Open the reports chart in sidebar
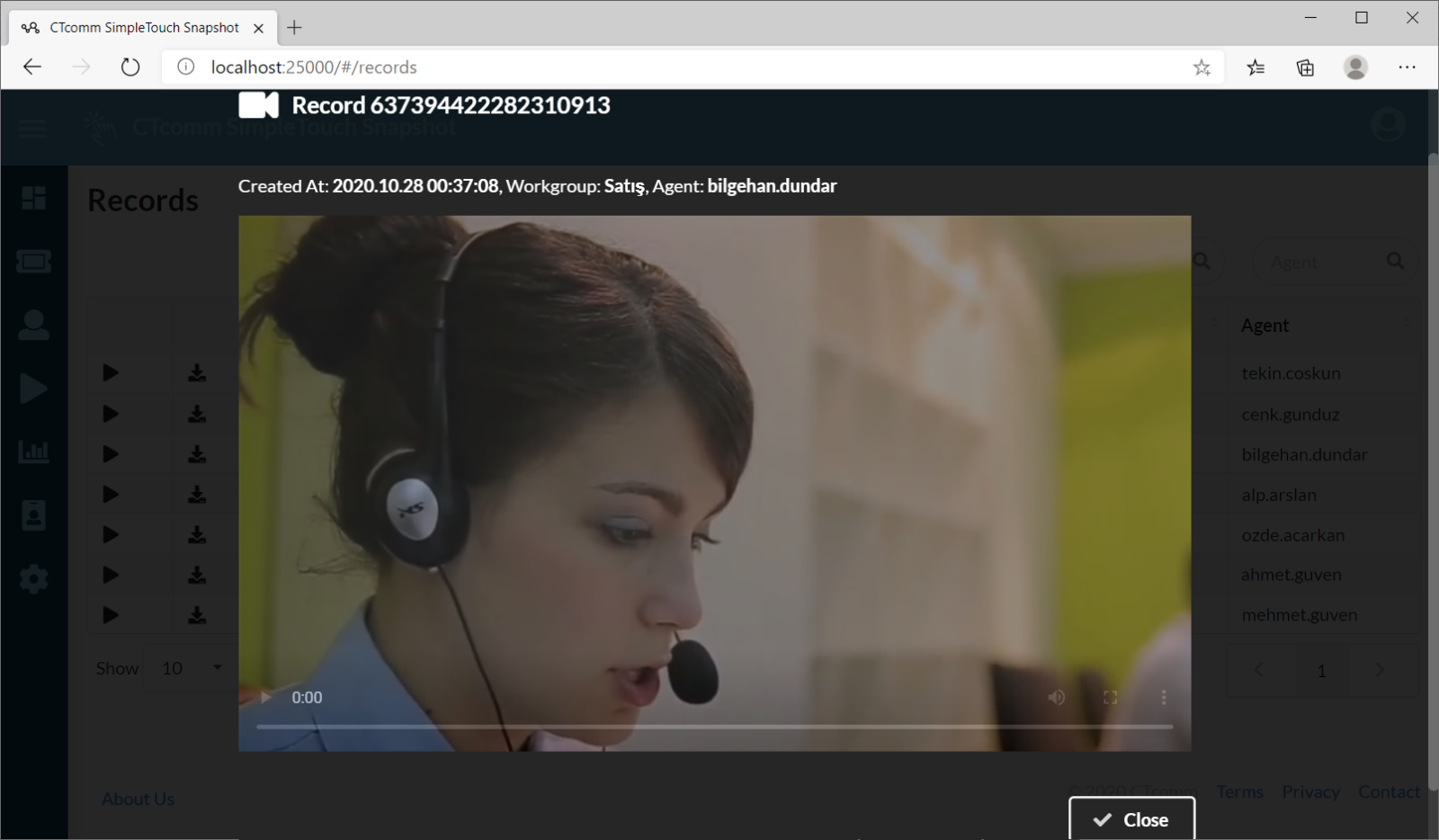Image resolution: width=1439 pixels, height=840 pixels. [34, 451]
